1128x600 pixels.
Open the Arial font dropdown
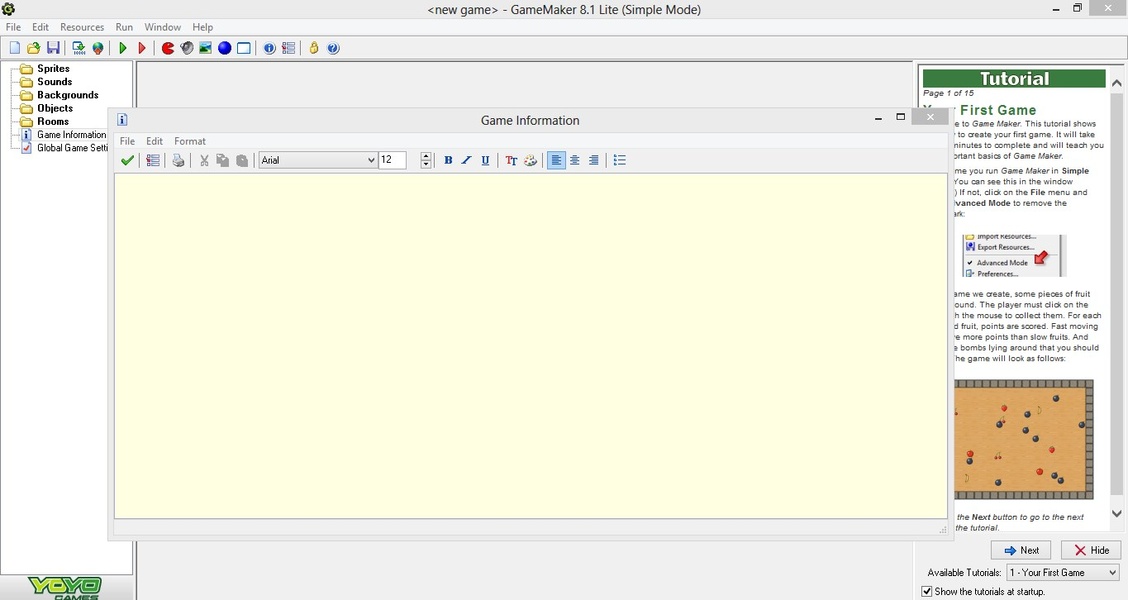(371, 160)
